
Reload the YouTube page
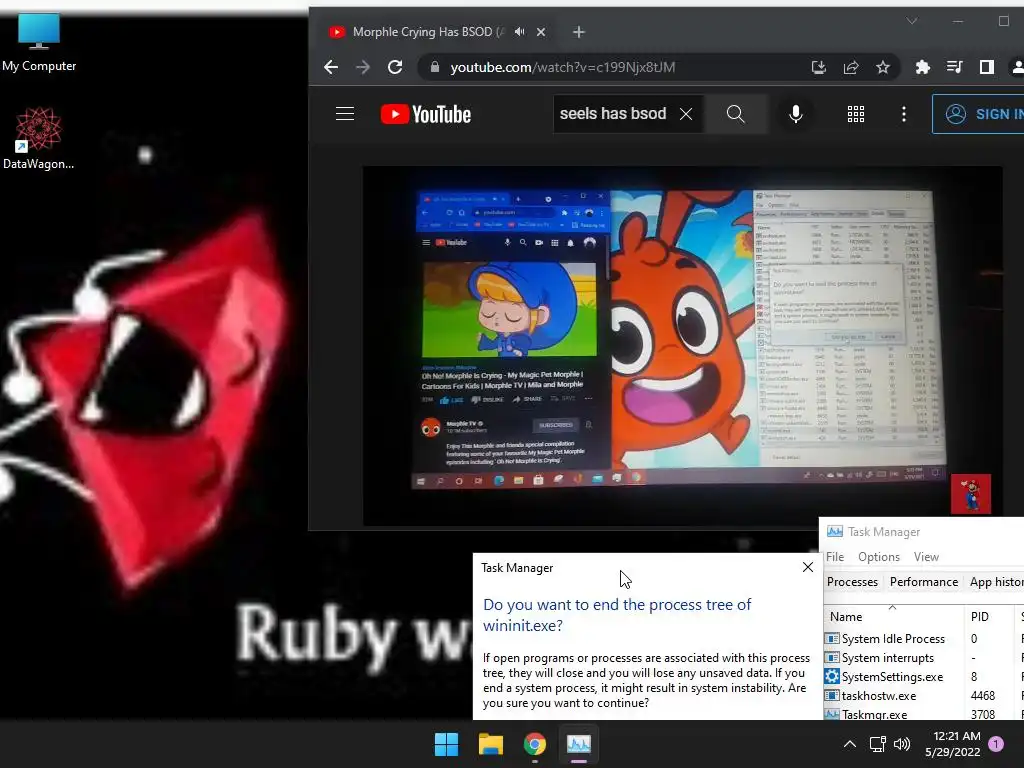pos(395,67)
